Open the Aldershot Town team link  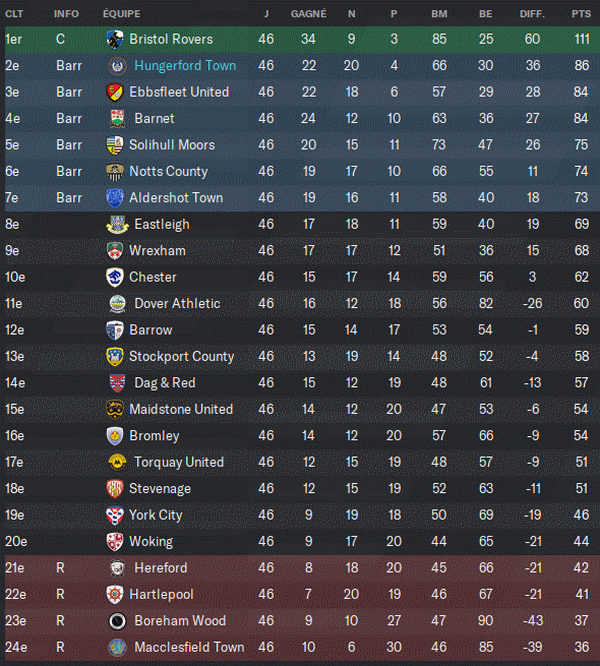coord(176,198)
